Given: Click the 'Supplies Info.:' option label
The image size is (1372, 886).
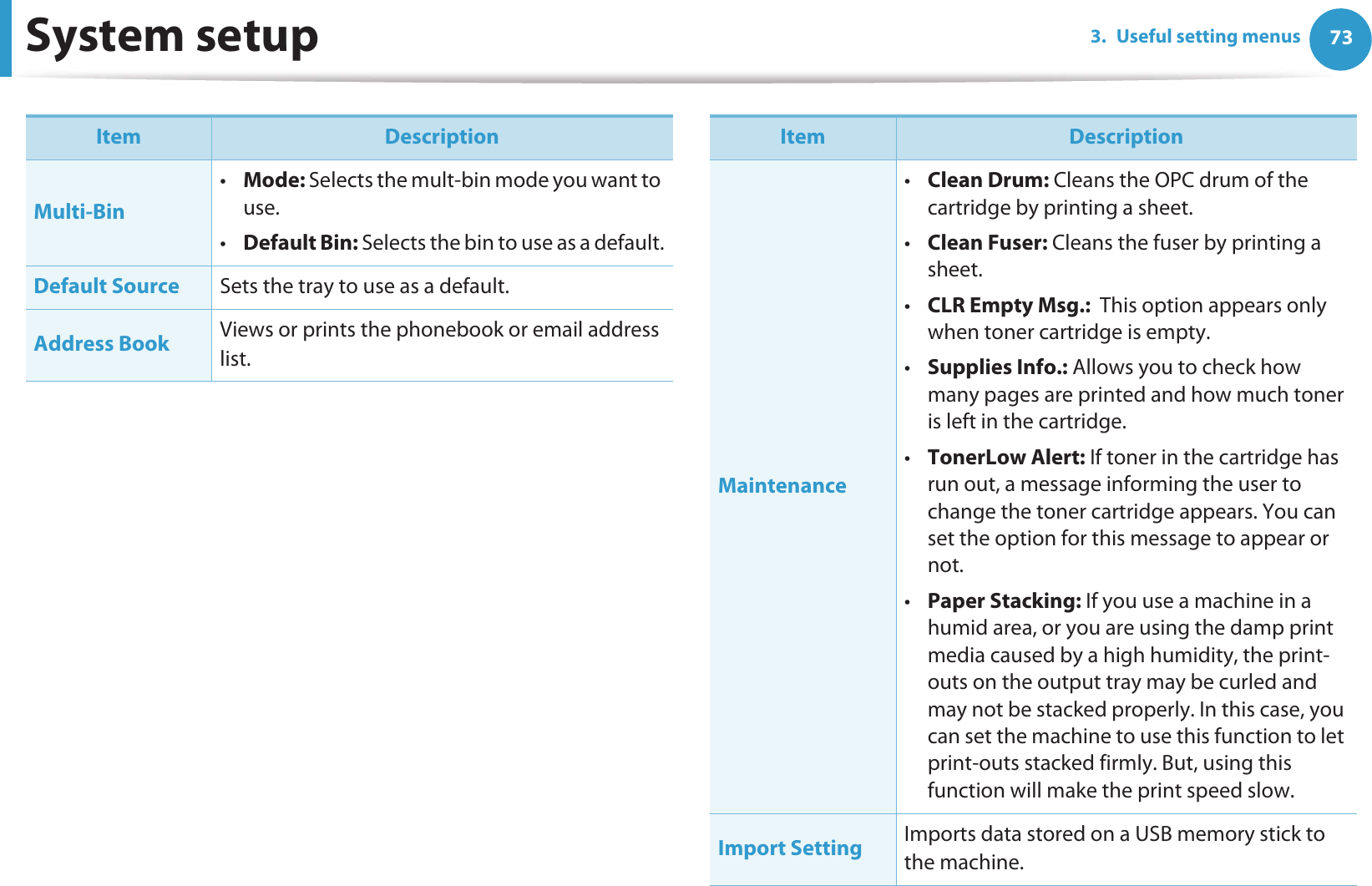Looking at the screenshot, I should click(997, 367).
